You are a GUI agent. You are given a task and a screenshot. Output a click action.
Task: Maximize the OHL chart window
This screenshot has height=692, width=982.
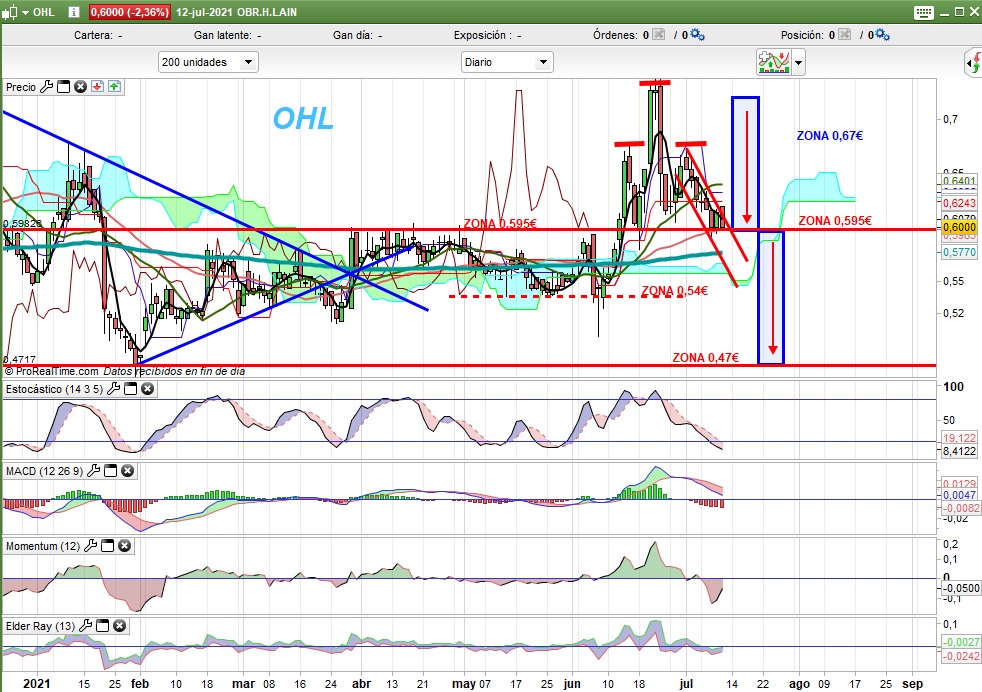(x=959, y=12)
